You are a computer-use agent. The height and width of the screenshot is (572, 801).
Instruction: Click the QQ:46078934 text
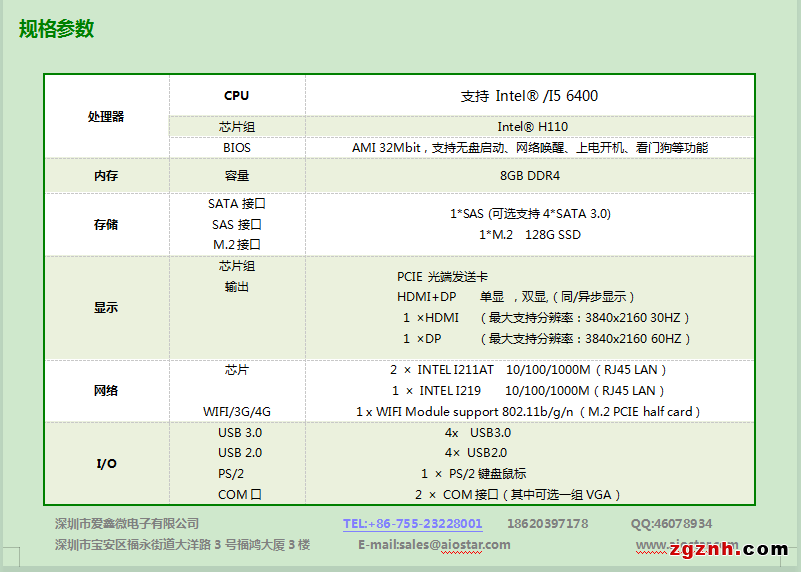(x=671, y=523)
